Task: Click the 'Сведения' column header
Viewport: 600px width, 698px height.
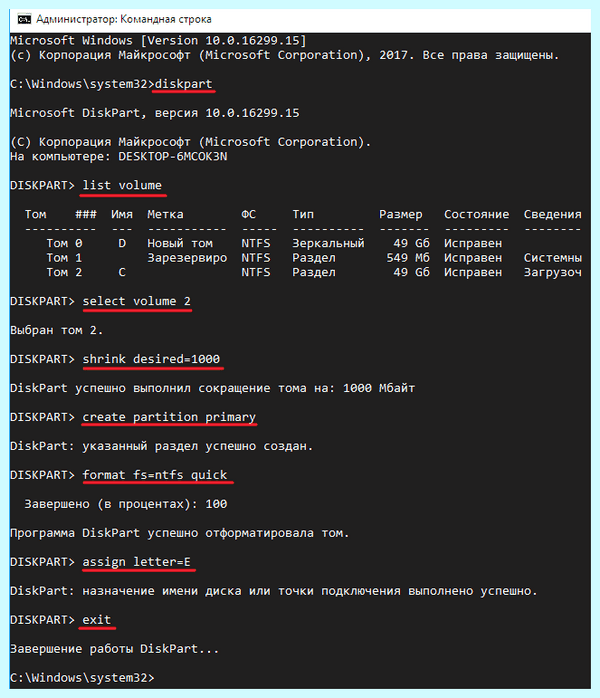Action: click(x=552, y=215)
